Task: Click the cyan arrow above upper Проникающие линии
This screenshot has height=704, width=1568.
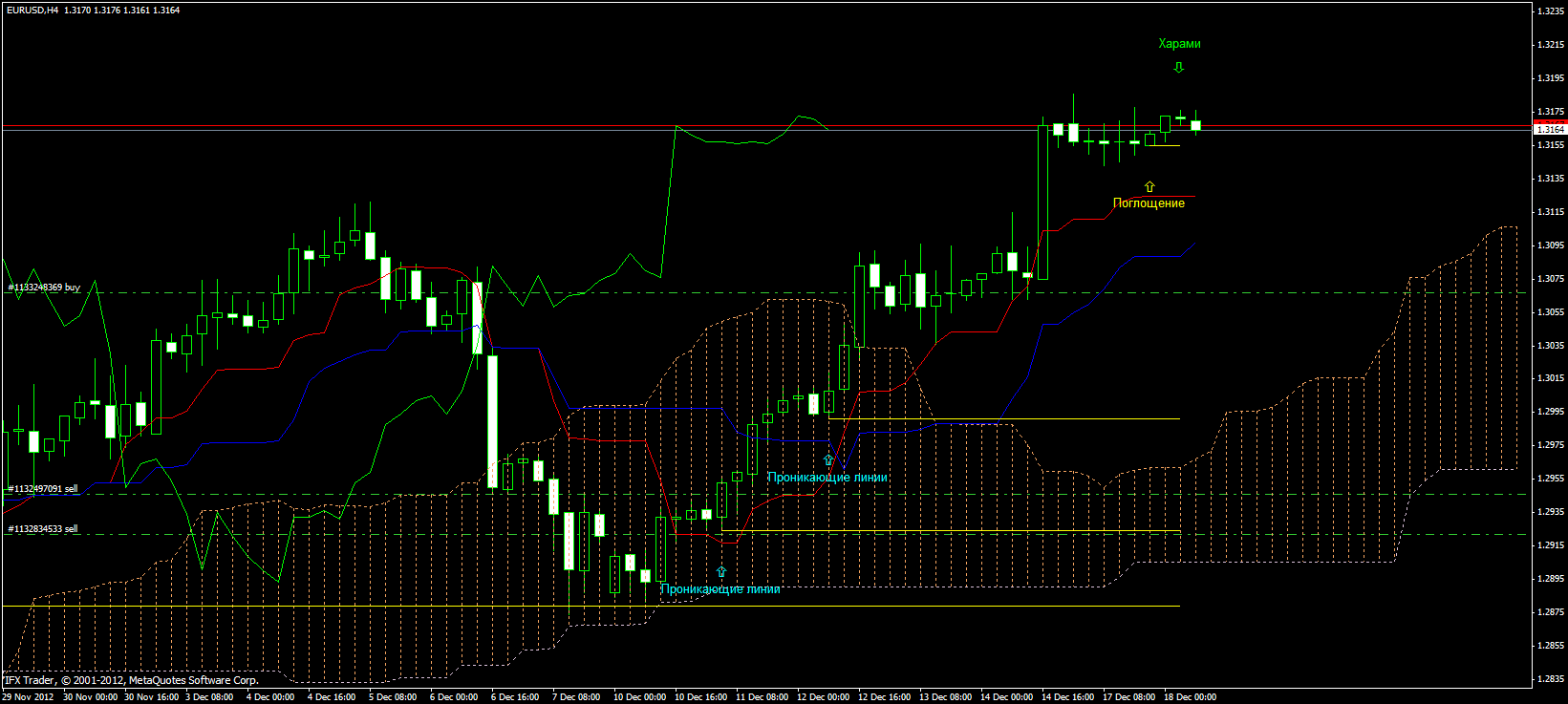Action: click(828, 460)
